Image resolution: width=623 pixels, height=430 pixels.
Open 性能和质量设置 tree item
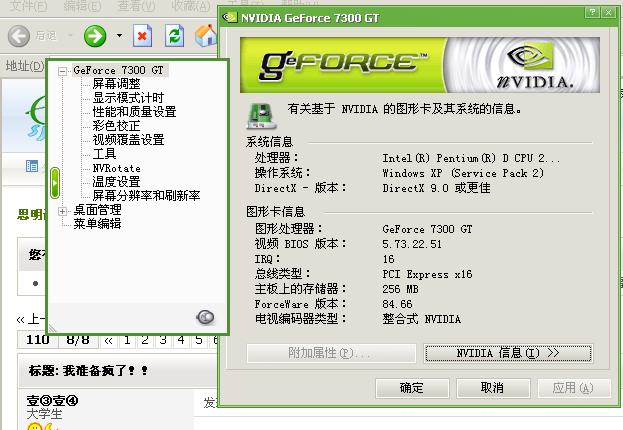pyautogui.click(x=134, y=112)
